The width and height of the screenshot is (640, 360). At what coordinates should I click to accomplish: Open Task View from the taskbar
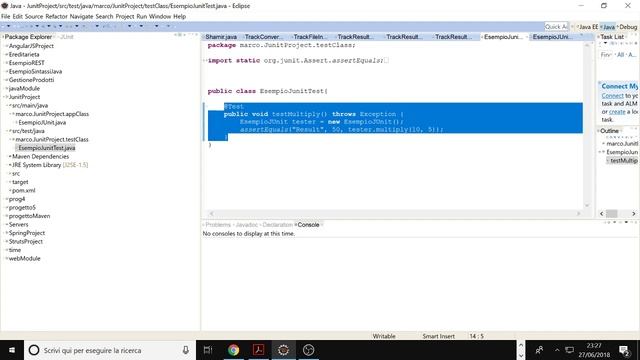click(208, 350)
